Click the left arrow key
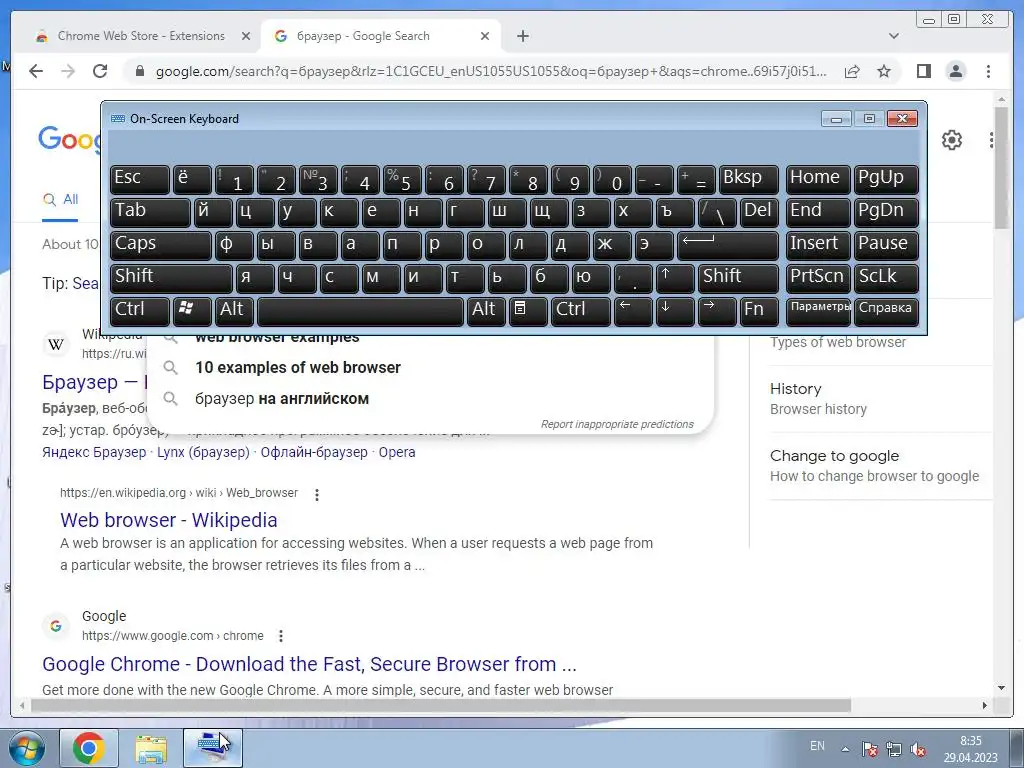The width and height of the screenshot is (1024, 768). pos(632,310)
